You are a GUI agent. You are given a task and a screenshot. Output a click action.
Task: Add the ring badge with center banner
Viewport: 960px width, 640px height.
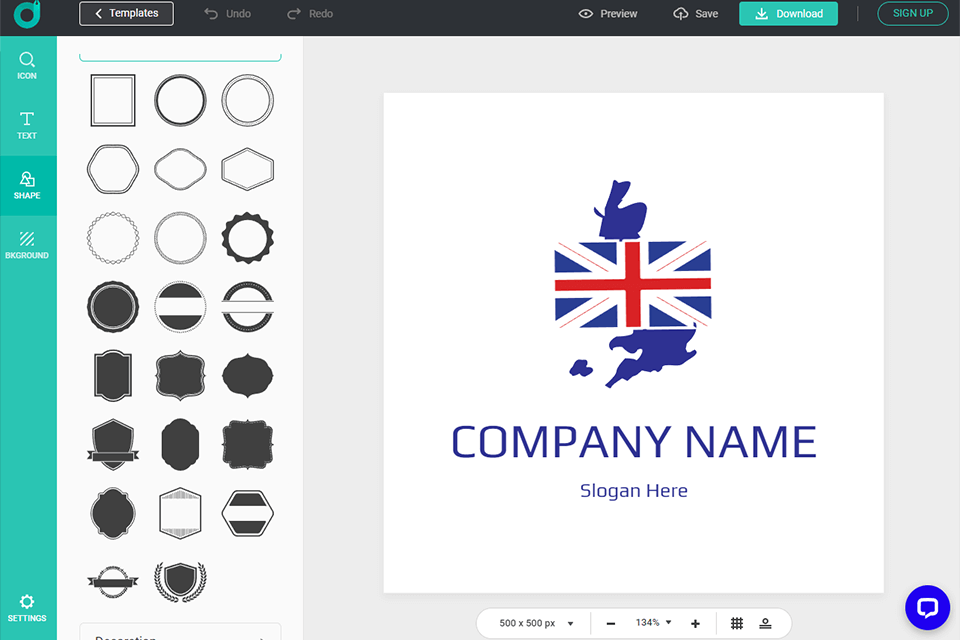[x=247, y=307]
